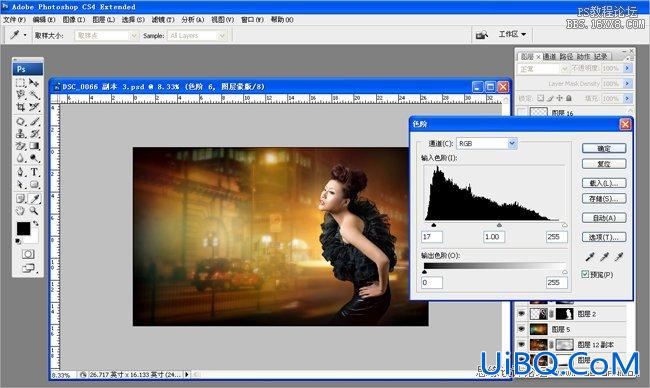Open the 通道(C) RGB channel dropdown
This screenshot has height=388, width=650.
pyautogui.click(x=512, y=143)
